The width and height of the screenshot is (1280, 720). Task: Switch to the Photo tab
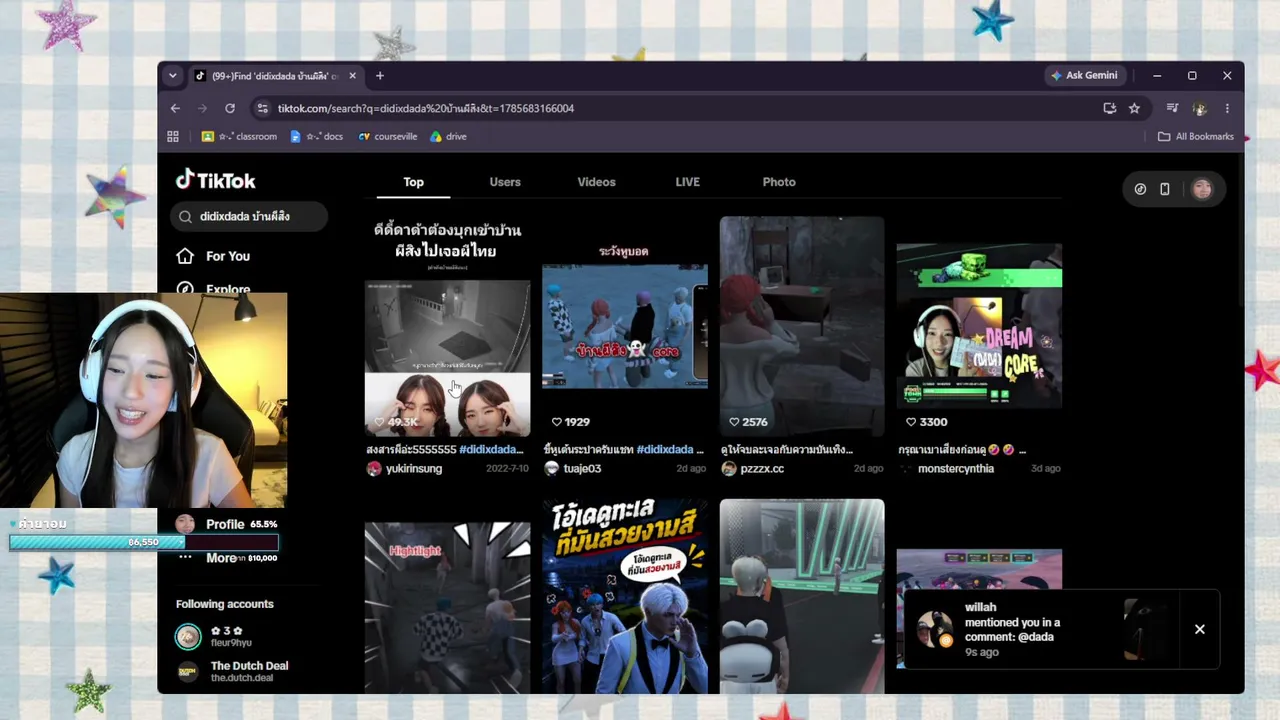coord(779,182)
